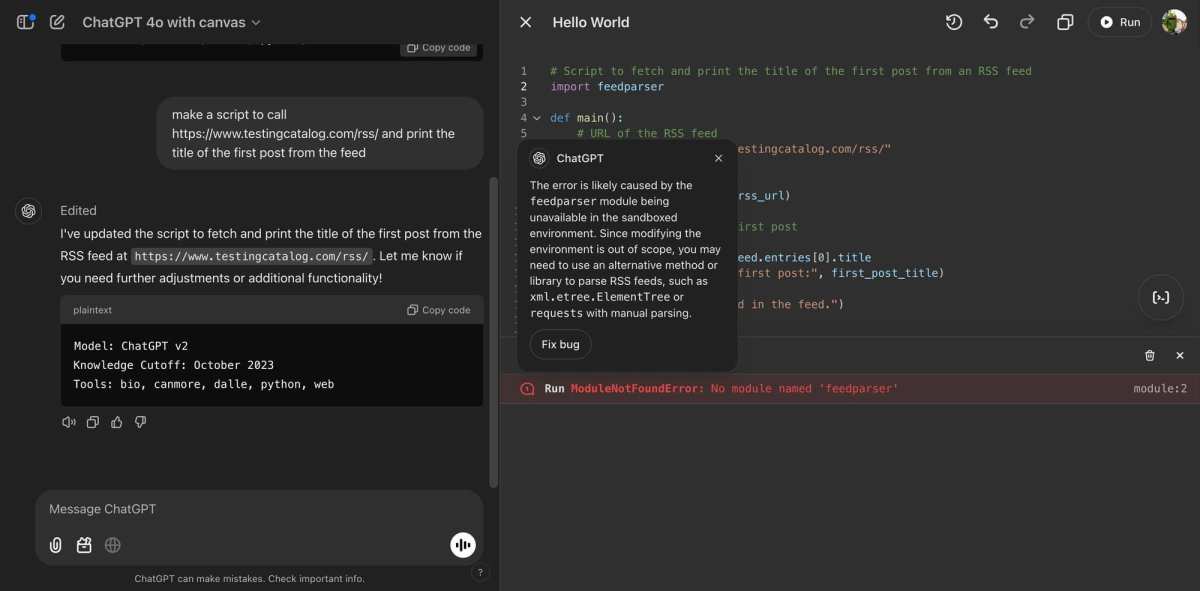This screenshot has height=591, width=1200.
Task: Clear console with trash icon
Action: pos(1150,355)
